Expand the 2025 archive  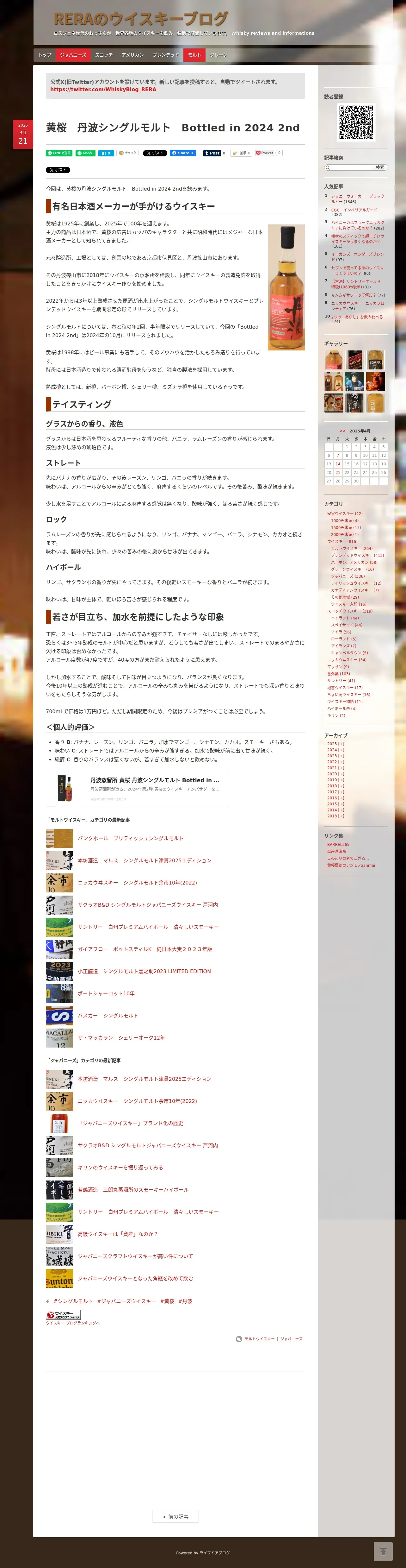coord(335,744)
